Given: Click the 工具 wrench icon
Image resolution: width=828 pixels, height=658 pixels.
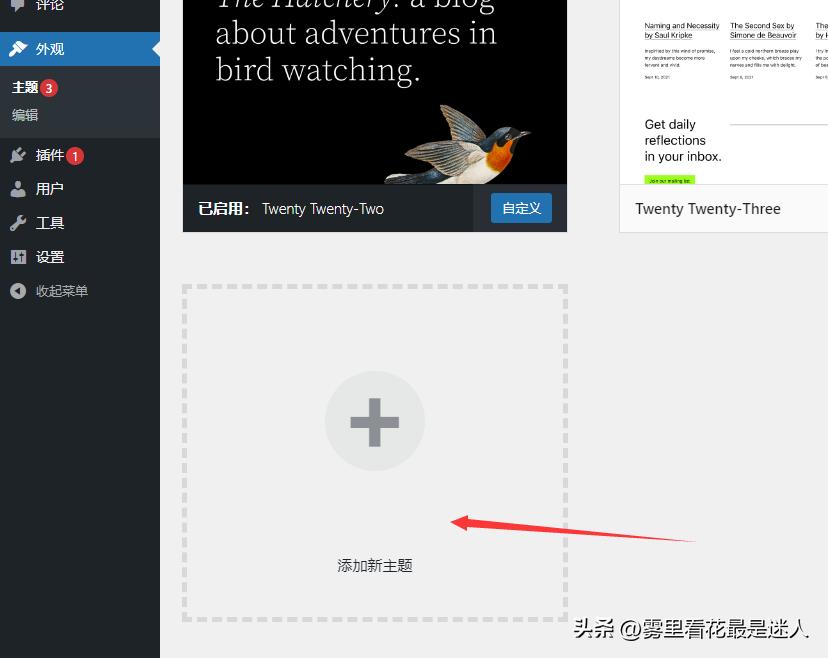Looking at the screenshot, I should click(18, 223).
